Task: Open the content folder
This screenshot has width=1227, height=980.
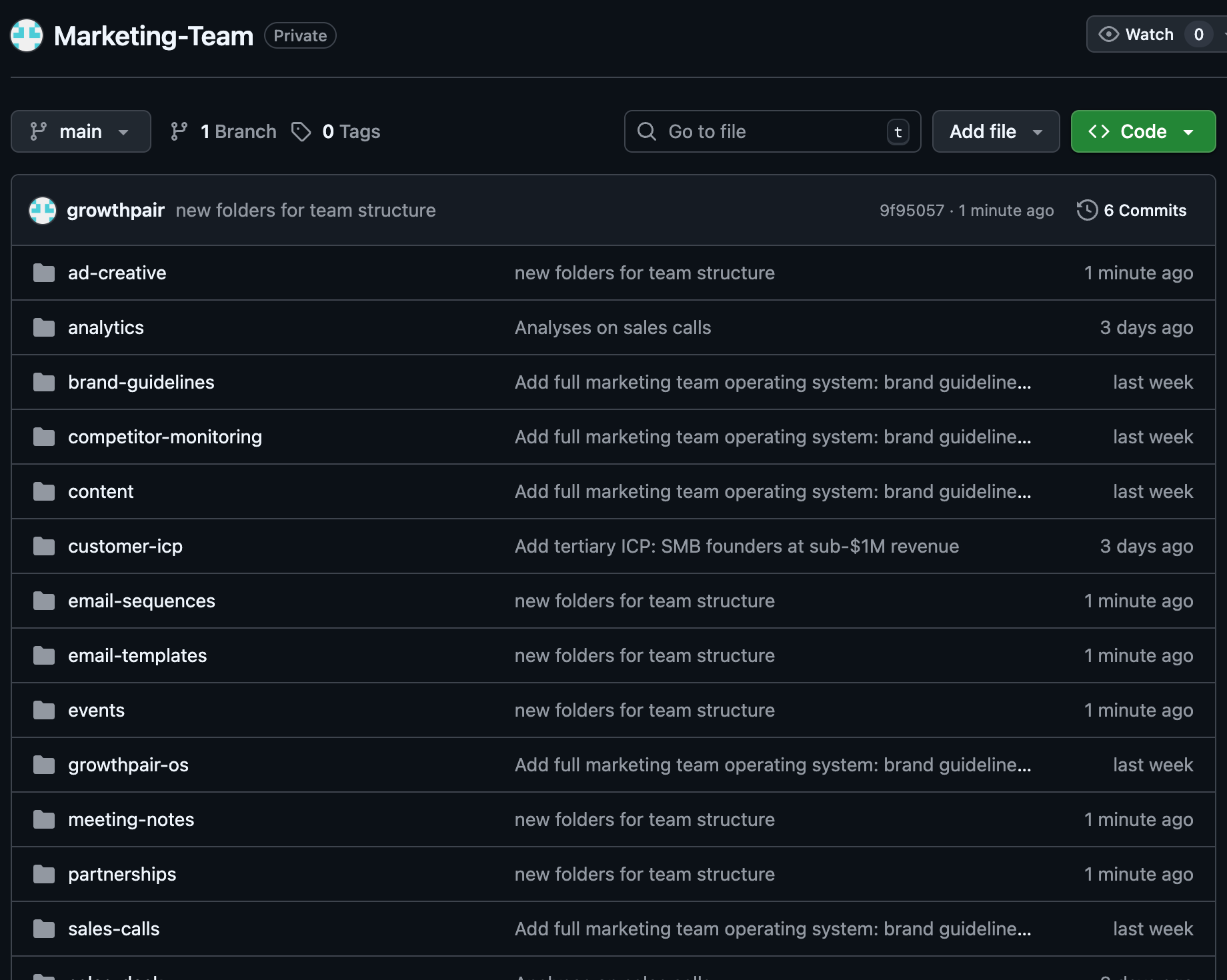Action: [x=101, y=491]
